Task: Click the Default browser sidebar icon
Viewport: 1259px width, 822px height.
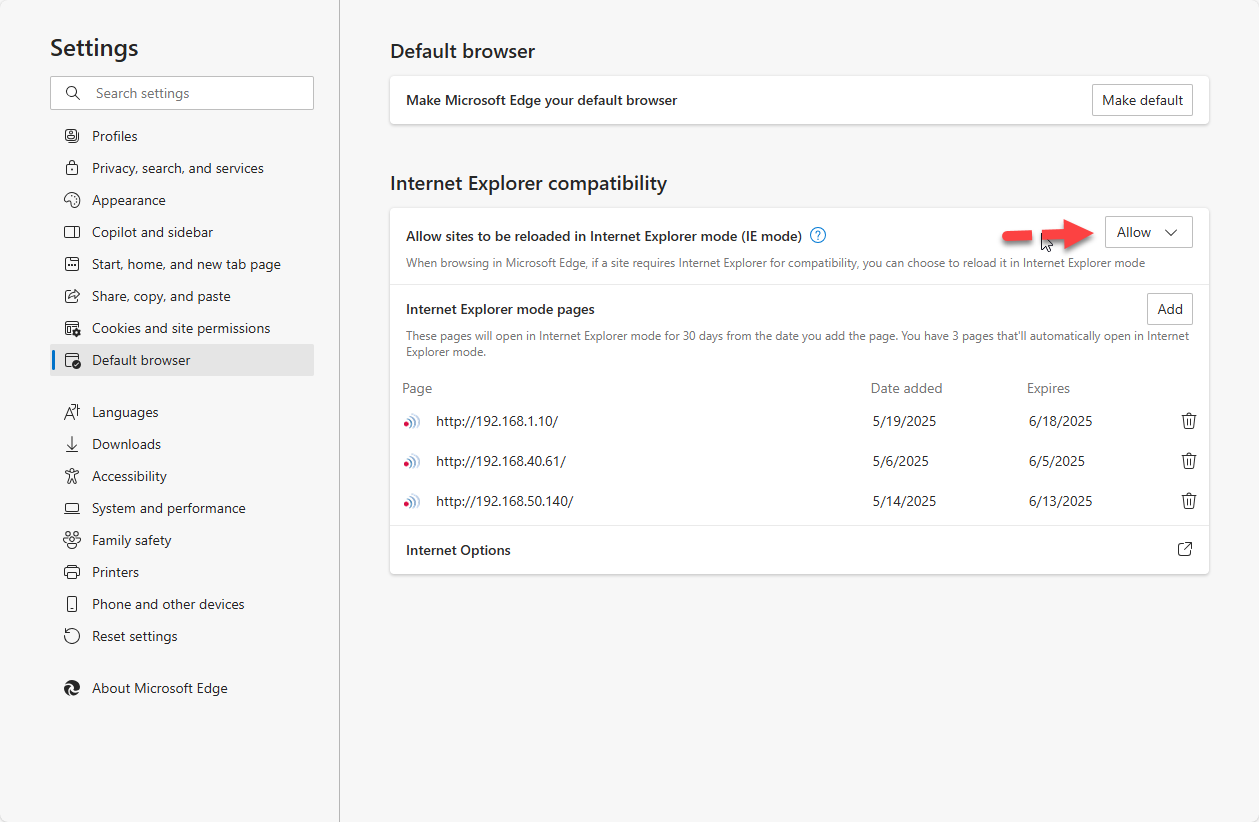Action: (x=72, y=360)
